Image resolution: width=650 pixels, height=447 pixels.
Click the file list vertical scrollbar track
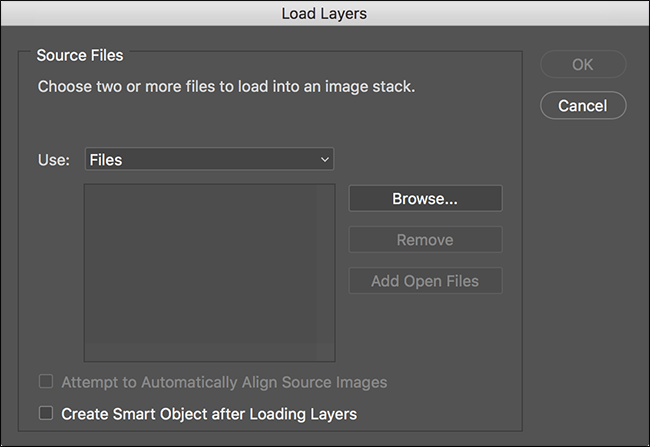[325, 264]
